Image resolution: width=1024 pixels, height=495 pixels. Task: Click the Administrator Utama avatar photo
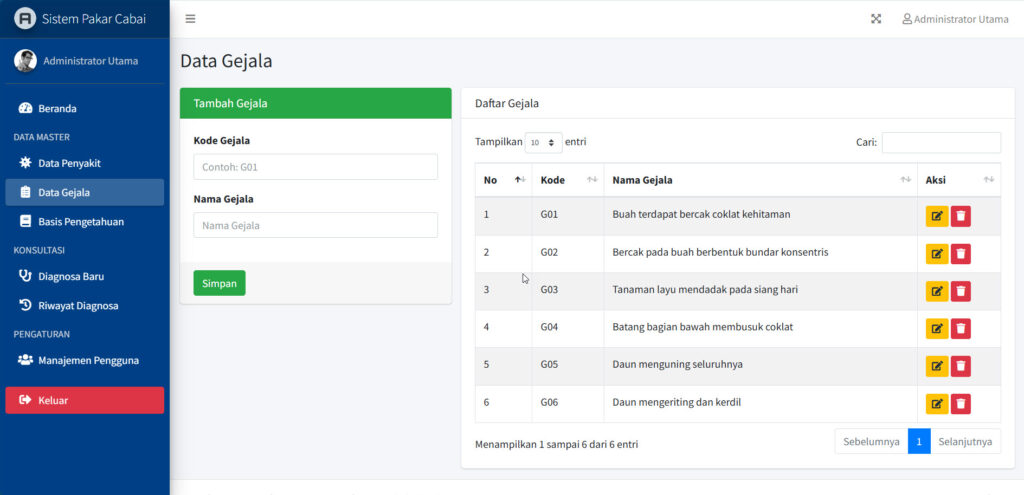coord(25,61)
